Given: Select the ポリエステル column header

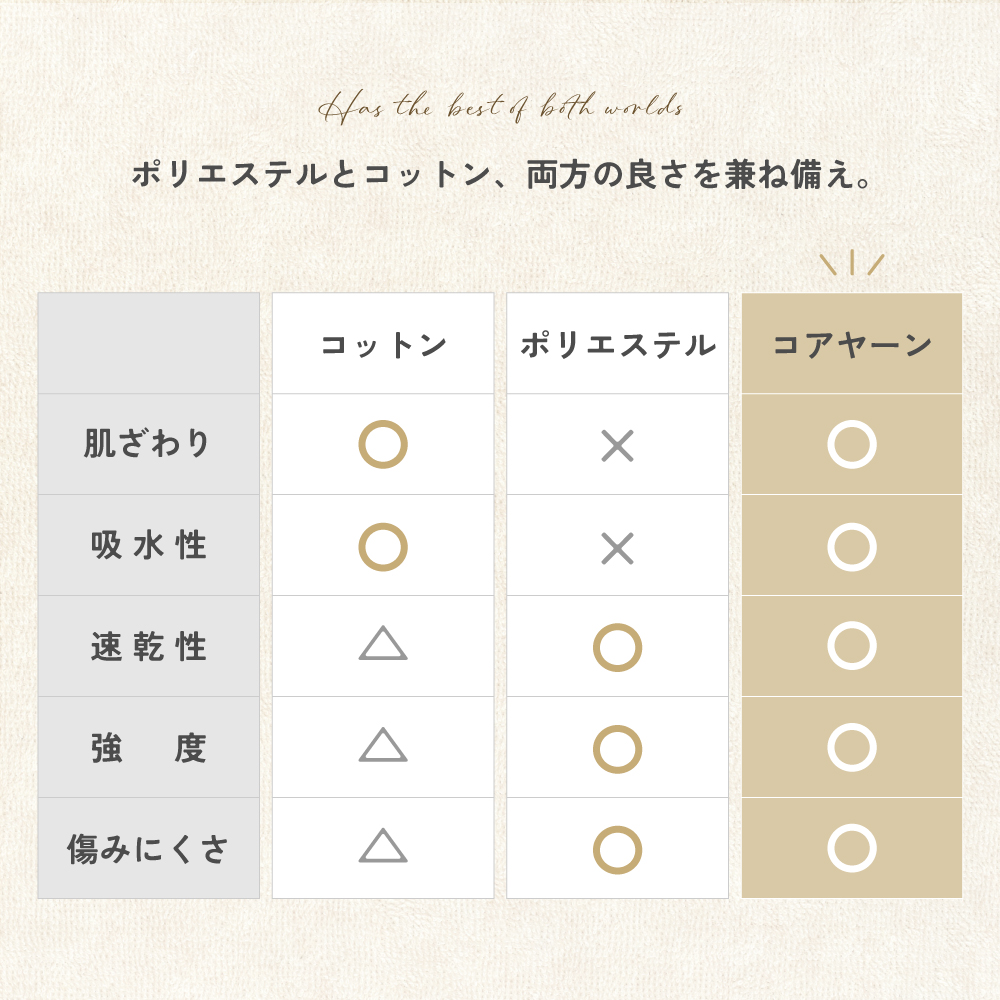Looking at the screenshot, I should tap(618, 345).
